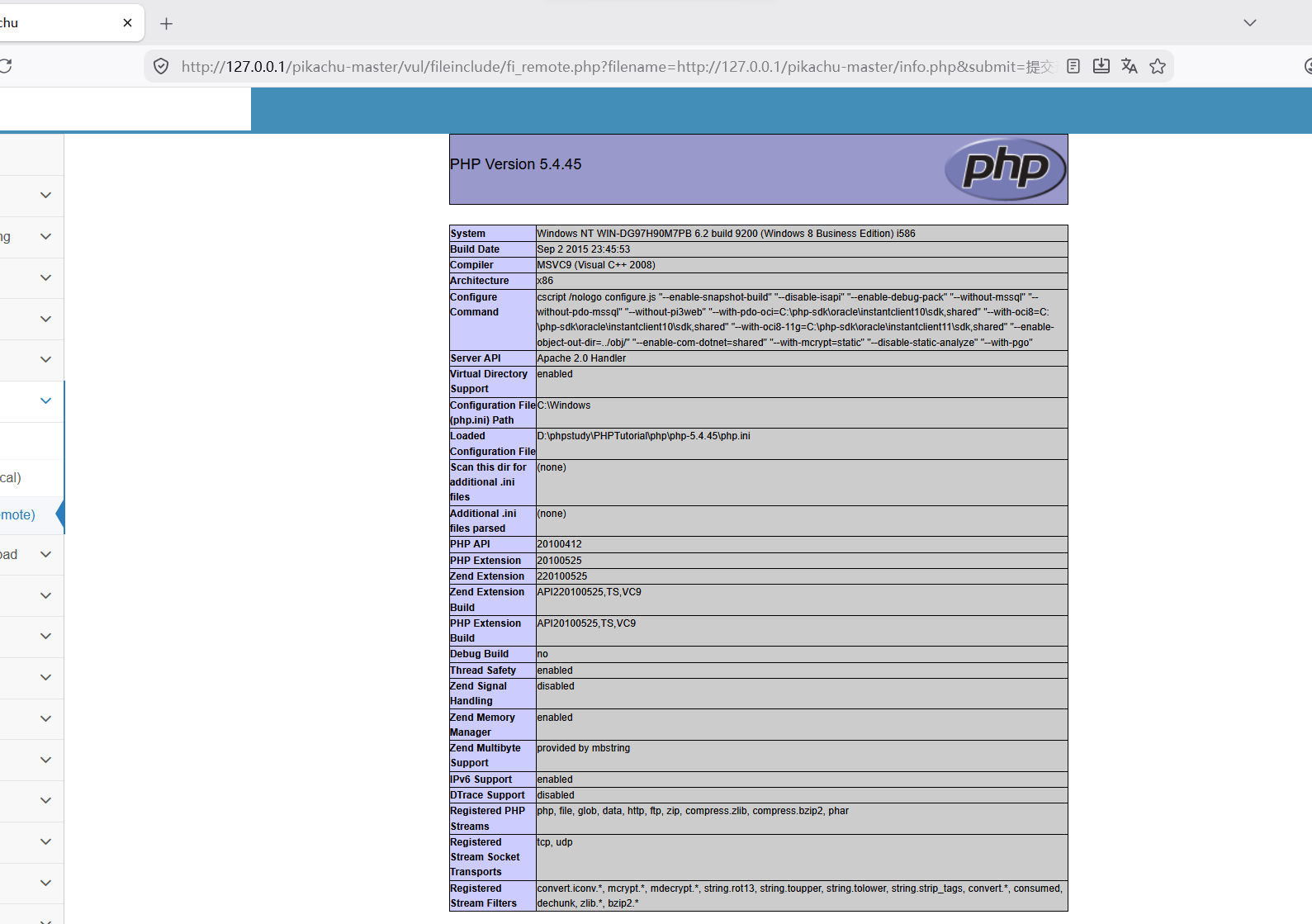Click the "Architecture" row label
This screenshot has width=1312, height=924.
(x=480, y=281)
